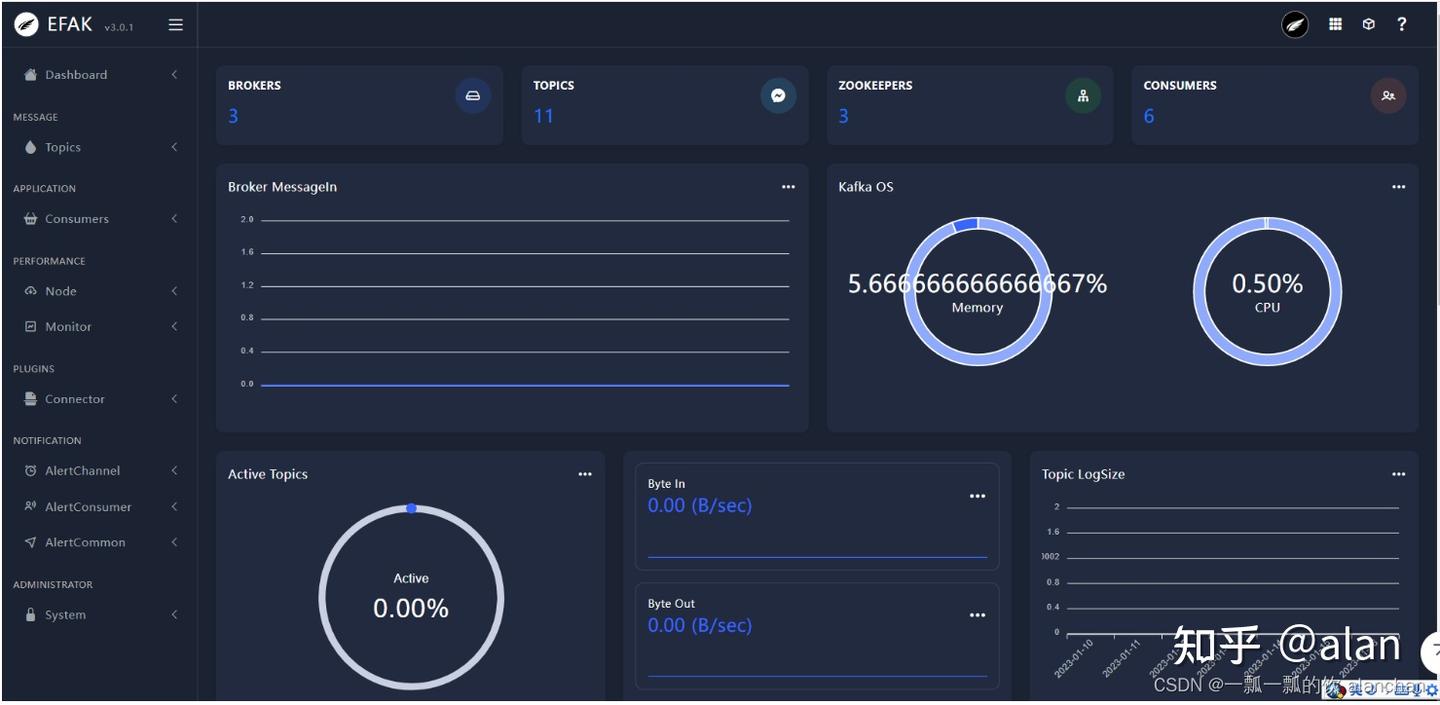Open the grid apps icon in header
The height and width of the screenshot is (705, 1440).
[1335, 24]
